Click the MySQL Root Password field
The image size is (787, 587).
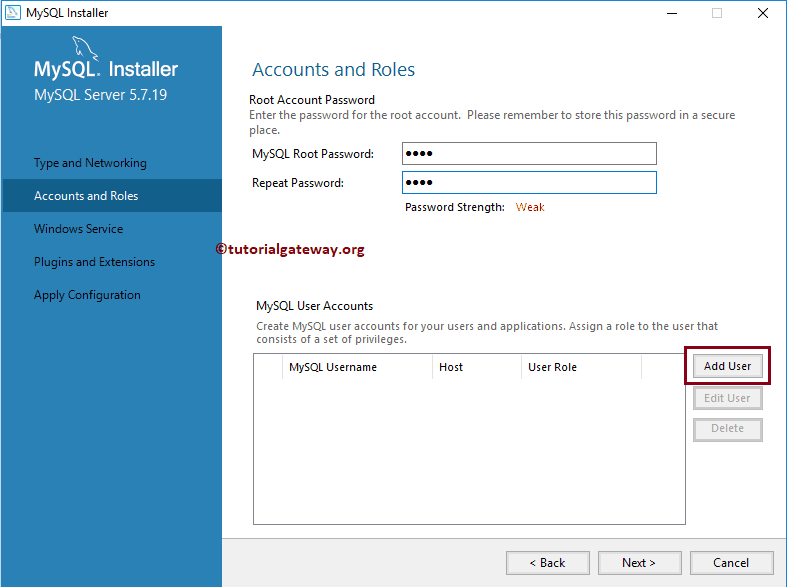pos(529,154)
